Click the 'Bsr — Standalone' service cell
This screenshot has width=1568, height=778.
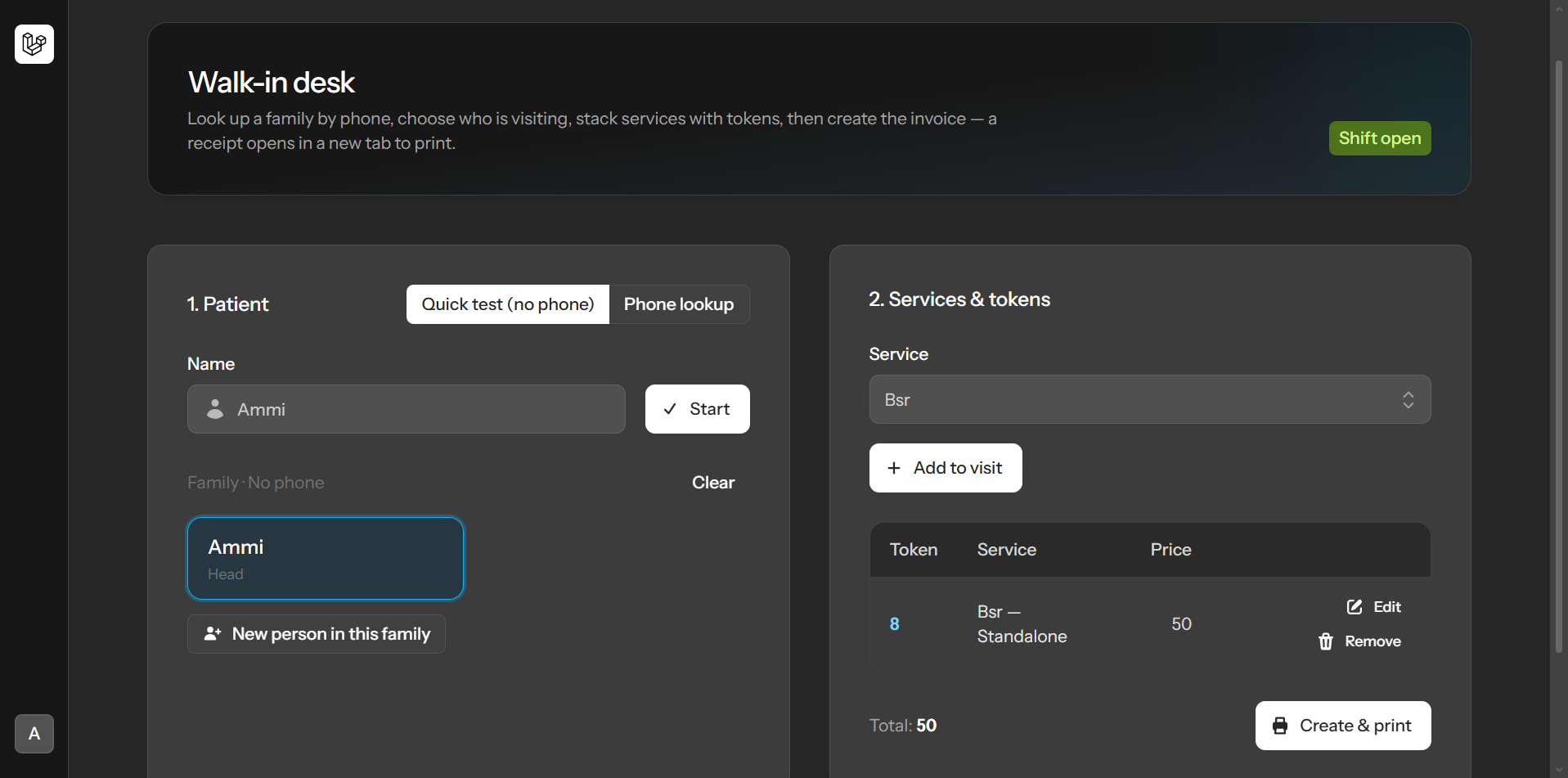[1022, 624]
